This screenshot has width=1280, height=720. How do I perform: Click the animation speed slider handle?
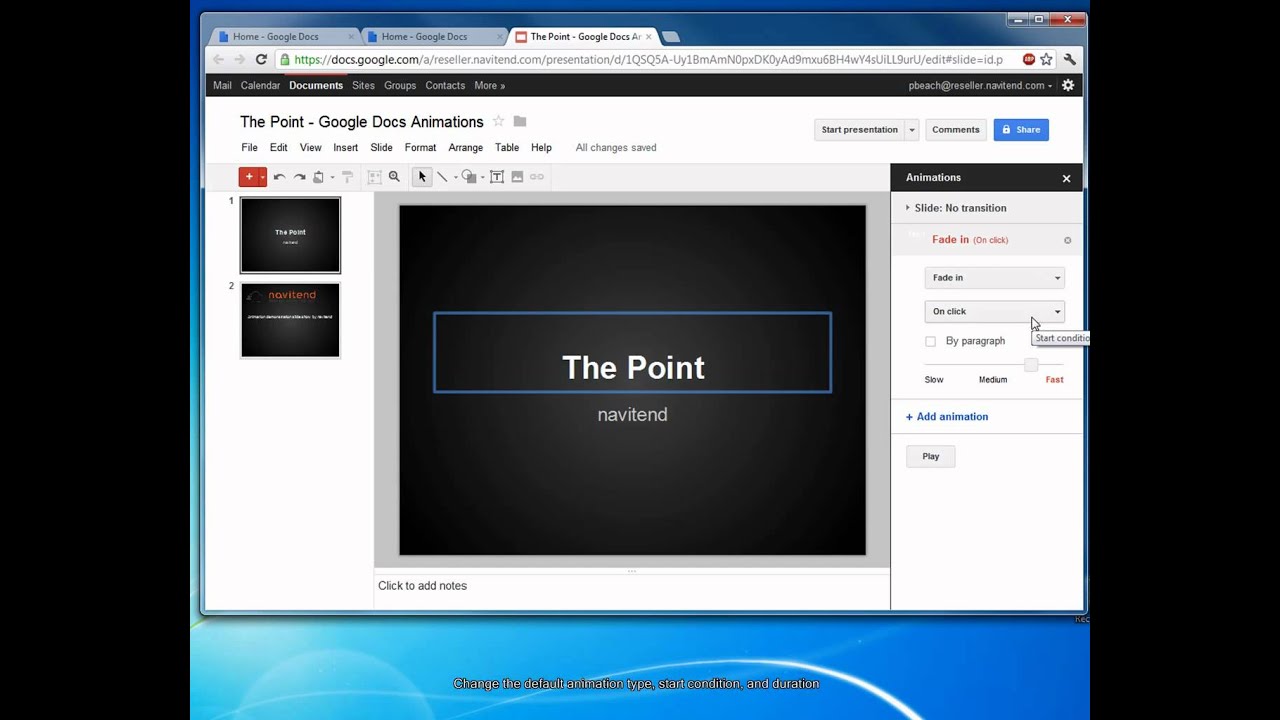[x=1031, y=365]
